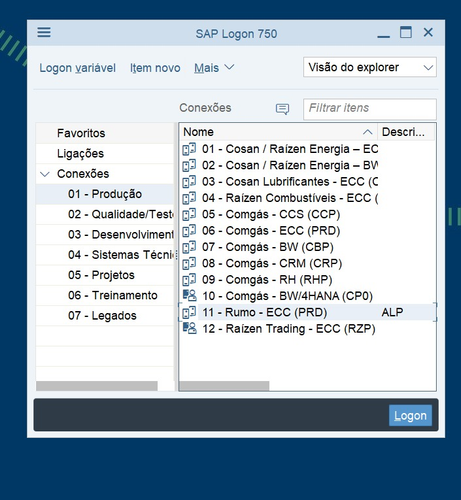
Task: Click Item novo
Action: click(155, 68)
